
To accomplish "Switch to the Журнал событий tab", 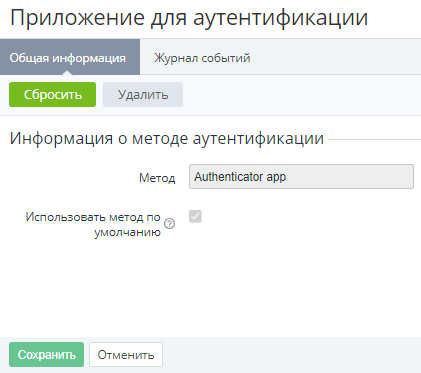I will (x=202, y=58).
